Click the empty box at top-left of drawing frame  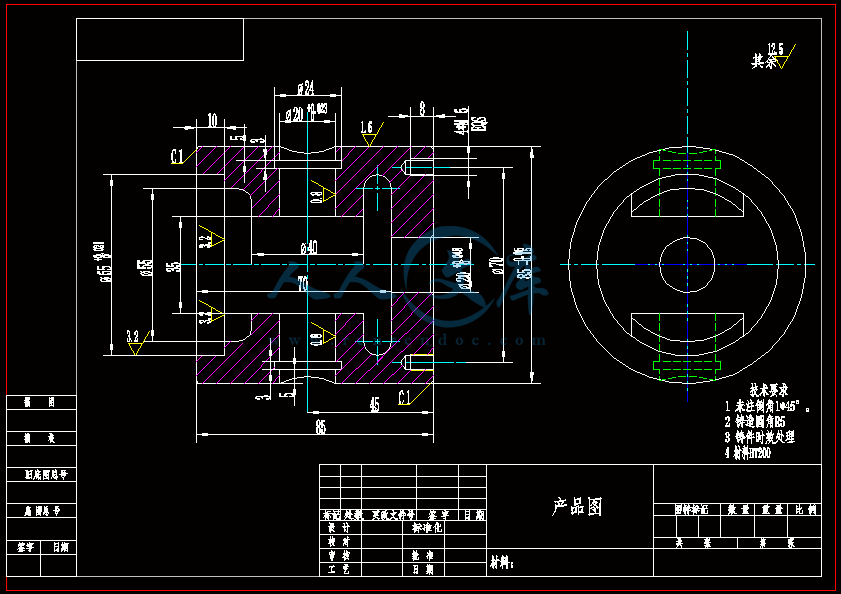(160, 40)
